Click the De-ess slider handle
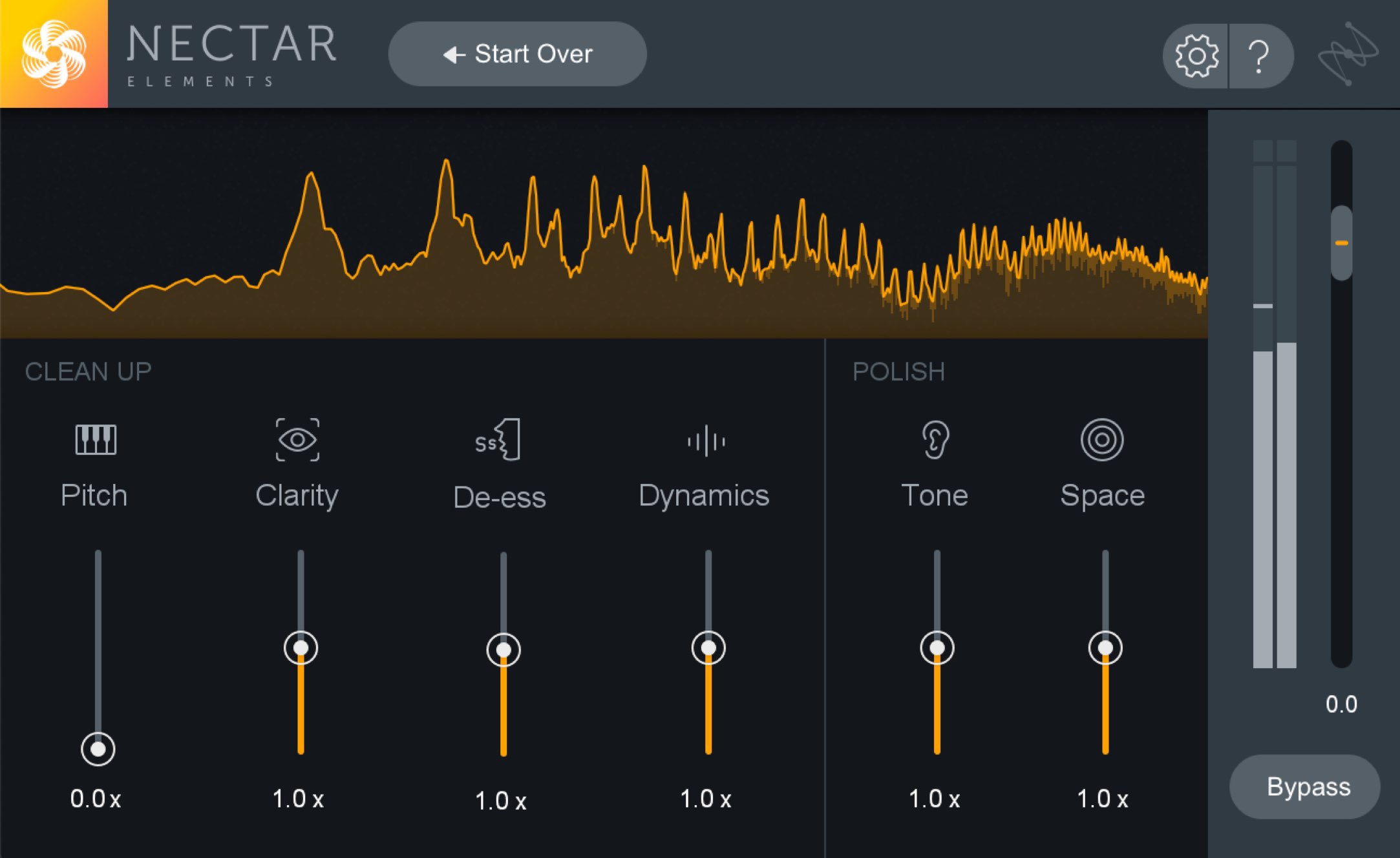This screenshot has height=858, width=1400. tap(504, 650)
